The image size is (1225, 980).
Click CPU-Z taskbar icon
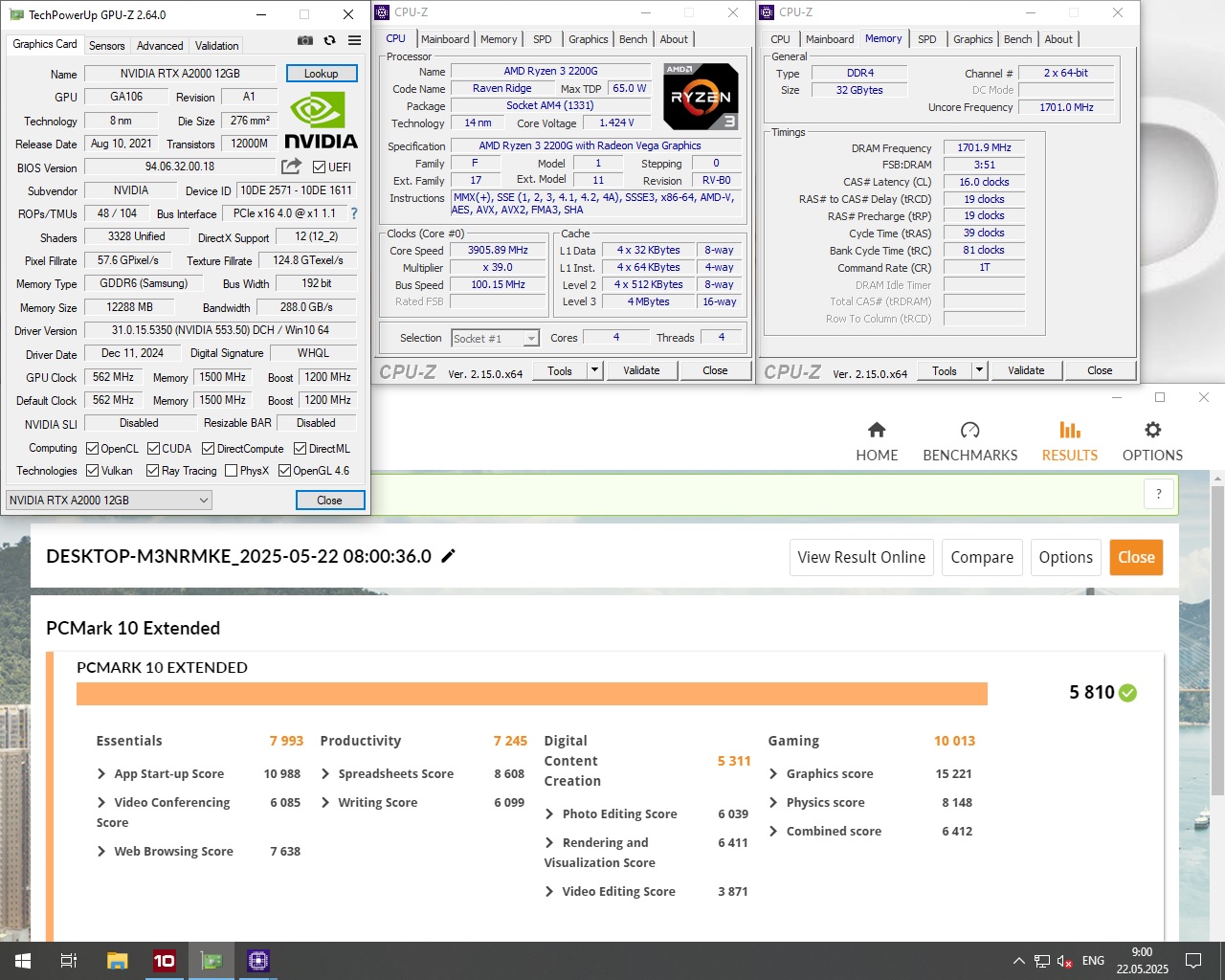[x=258, y=960]
